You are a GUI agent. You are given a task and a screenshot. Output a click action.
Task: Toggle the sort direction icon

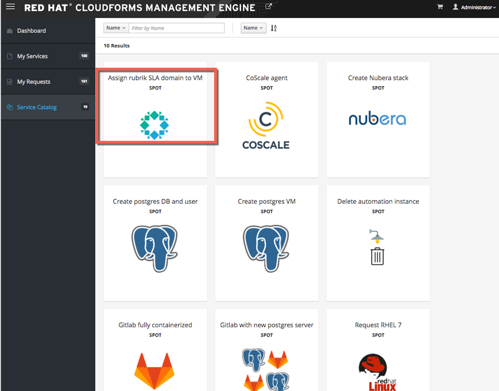[x=274, y=28]
